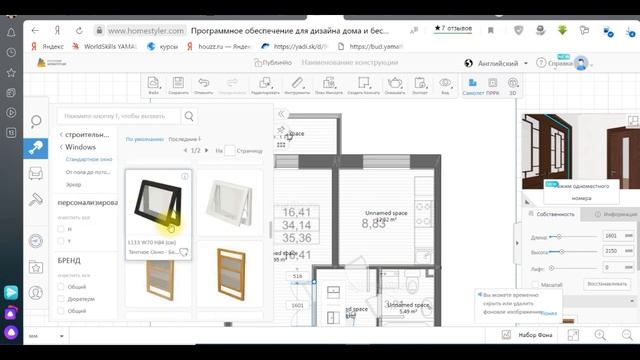Click the lift value field 0
Viewport: 640px width, 360px height.
(618, 267)
